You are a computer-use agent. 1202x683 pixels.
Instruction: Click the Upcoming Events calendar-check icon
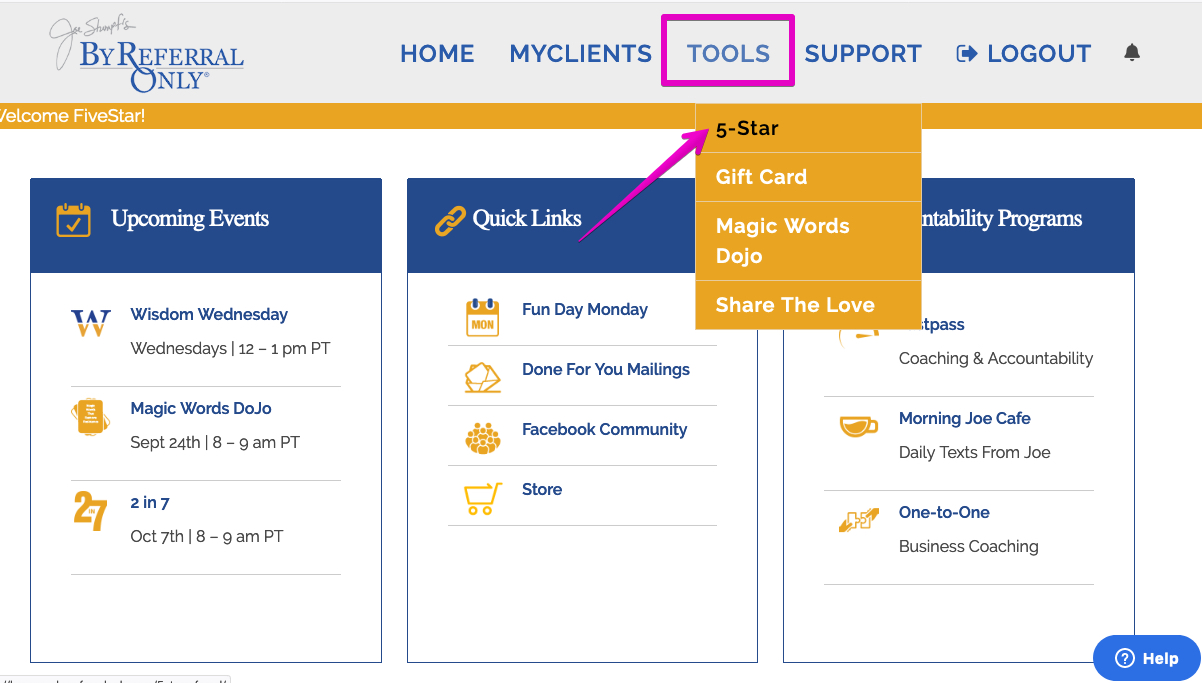coord(73,219)
